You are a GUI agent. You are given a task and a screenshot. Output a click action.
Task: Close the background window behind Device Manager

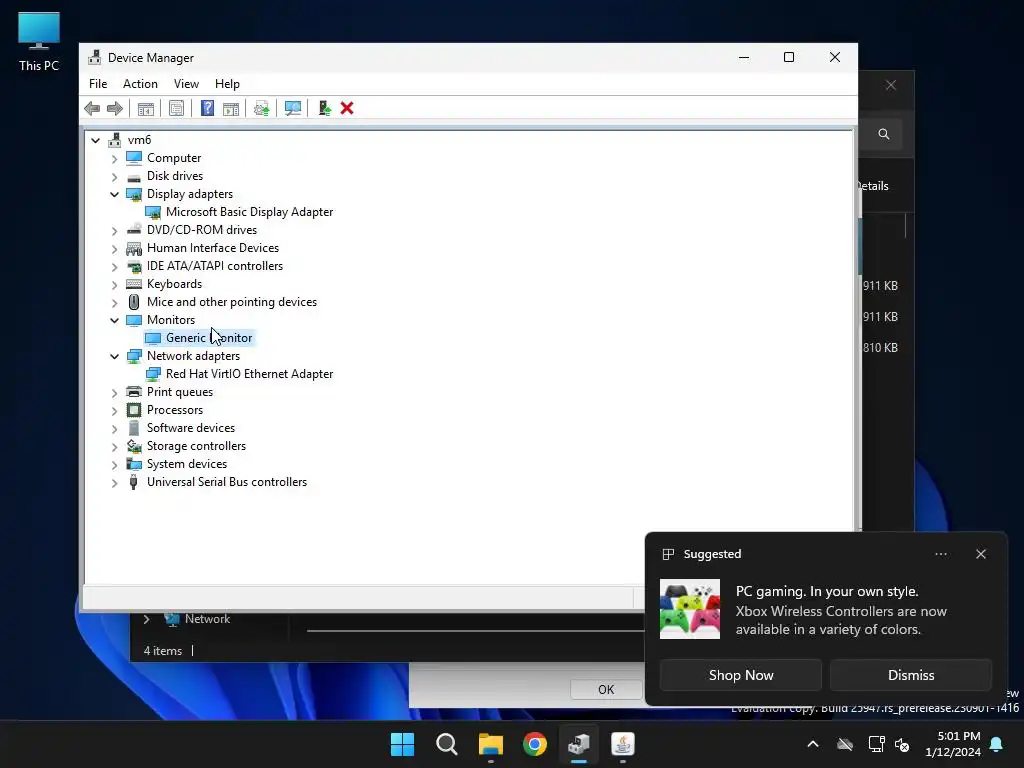pyautogui.click(x=891, y=86)
